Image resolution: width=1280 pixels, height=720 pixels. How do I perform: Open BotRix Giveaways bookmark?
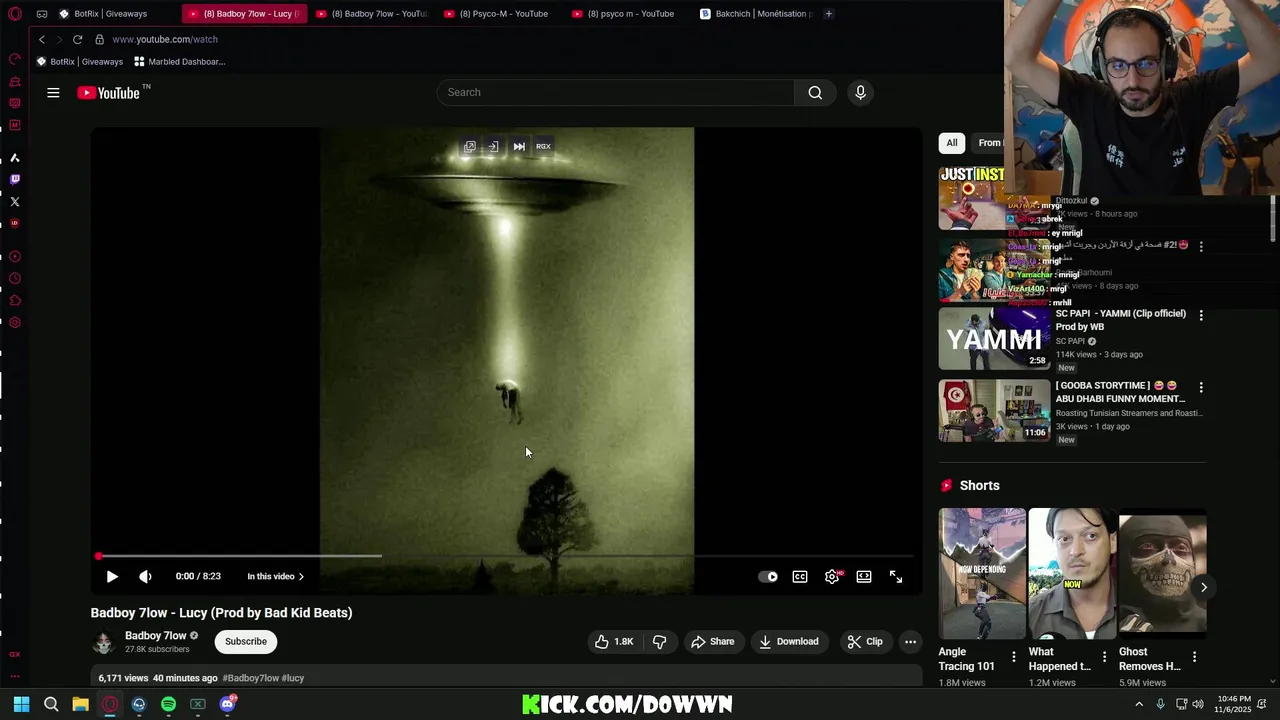80,62
